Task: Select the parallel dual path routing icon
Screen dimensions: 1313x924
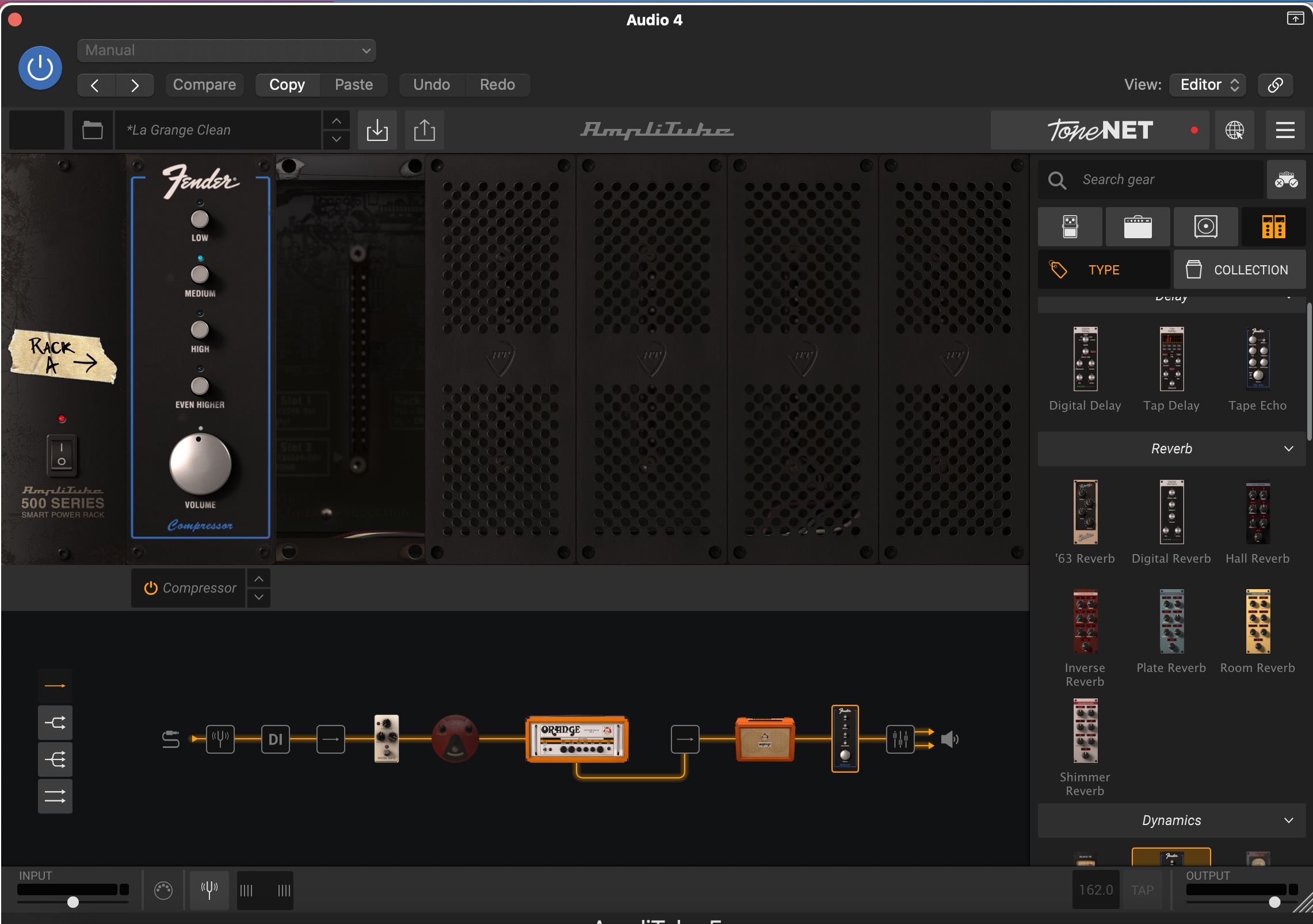Action: pyautogui.click(x=55, y=796)
